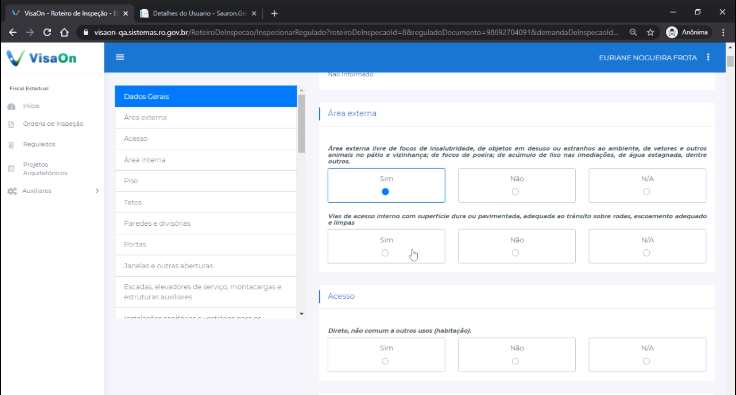Image resolution: width=736 pixels, height=395 pixels.
Task: Click the browser forward arrow
Action: tap(30, 32)
